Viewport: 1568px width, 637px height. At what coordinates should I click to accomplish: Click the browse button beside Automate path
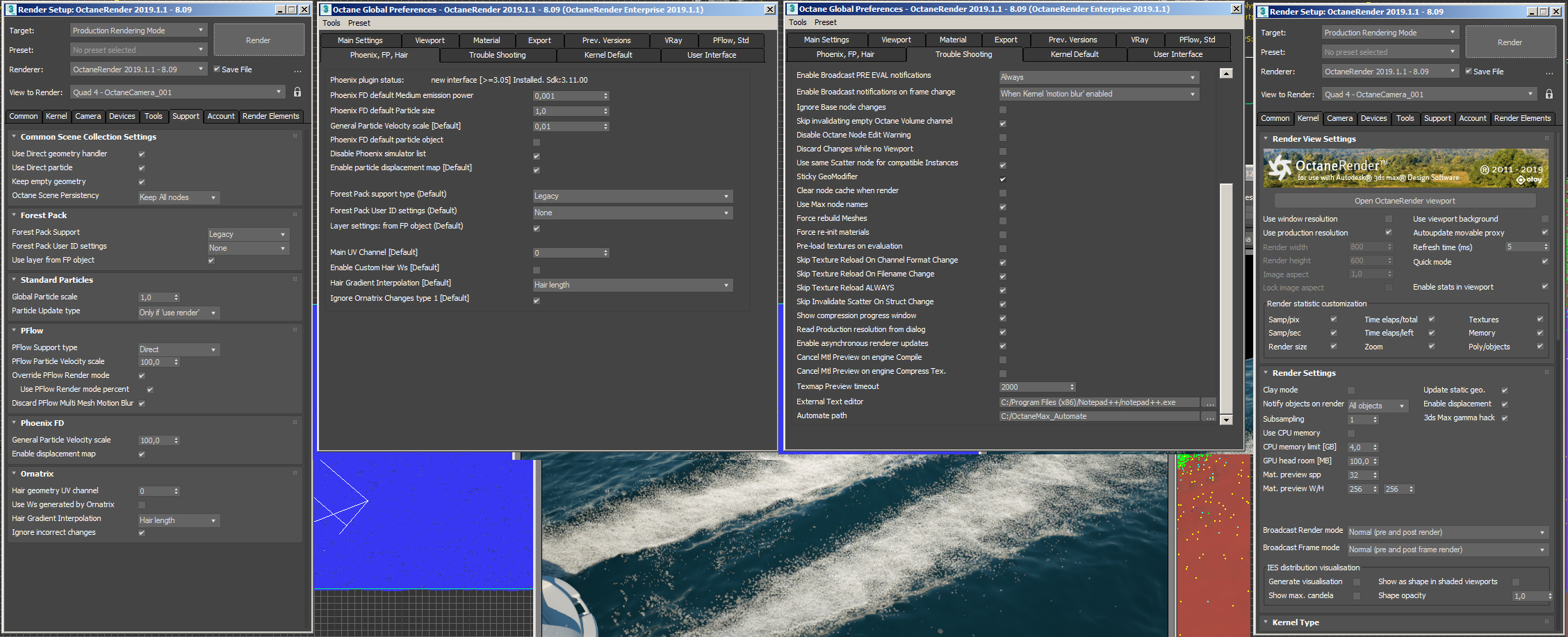click(x=1210, y=416)
